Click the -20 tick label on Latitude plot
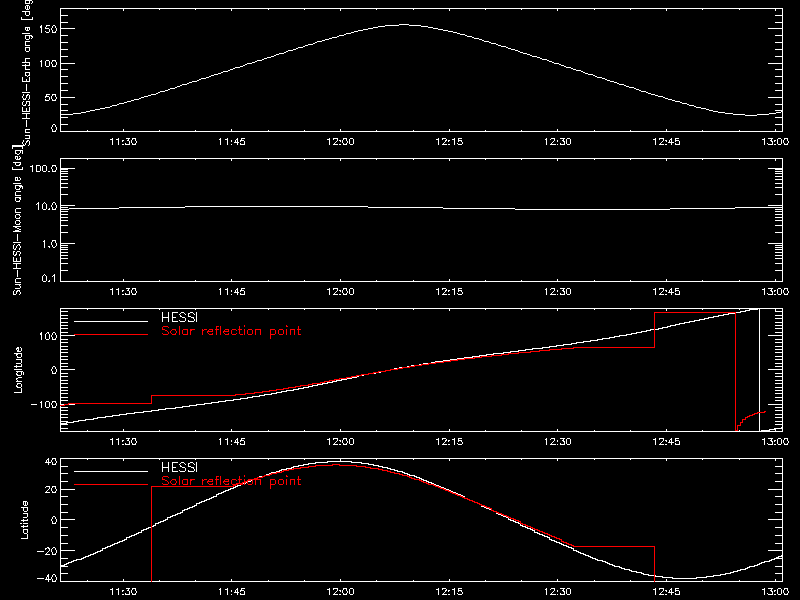Viewport: 800px width, 600px height. [47, 551]
